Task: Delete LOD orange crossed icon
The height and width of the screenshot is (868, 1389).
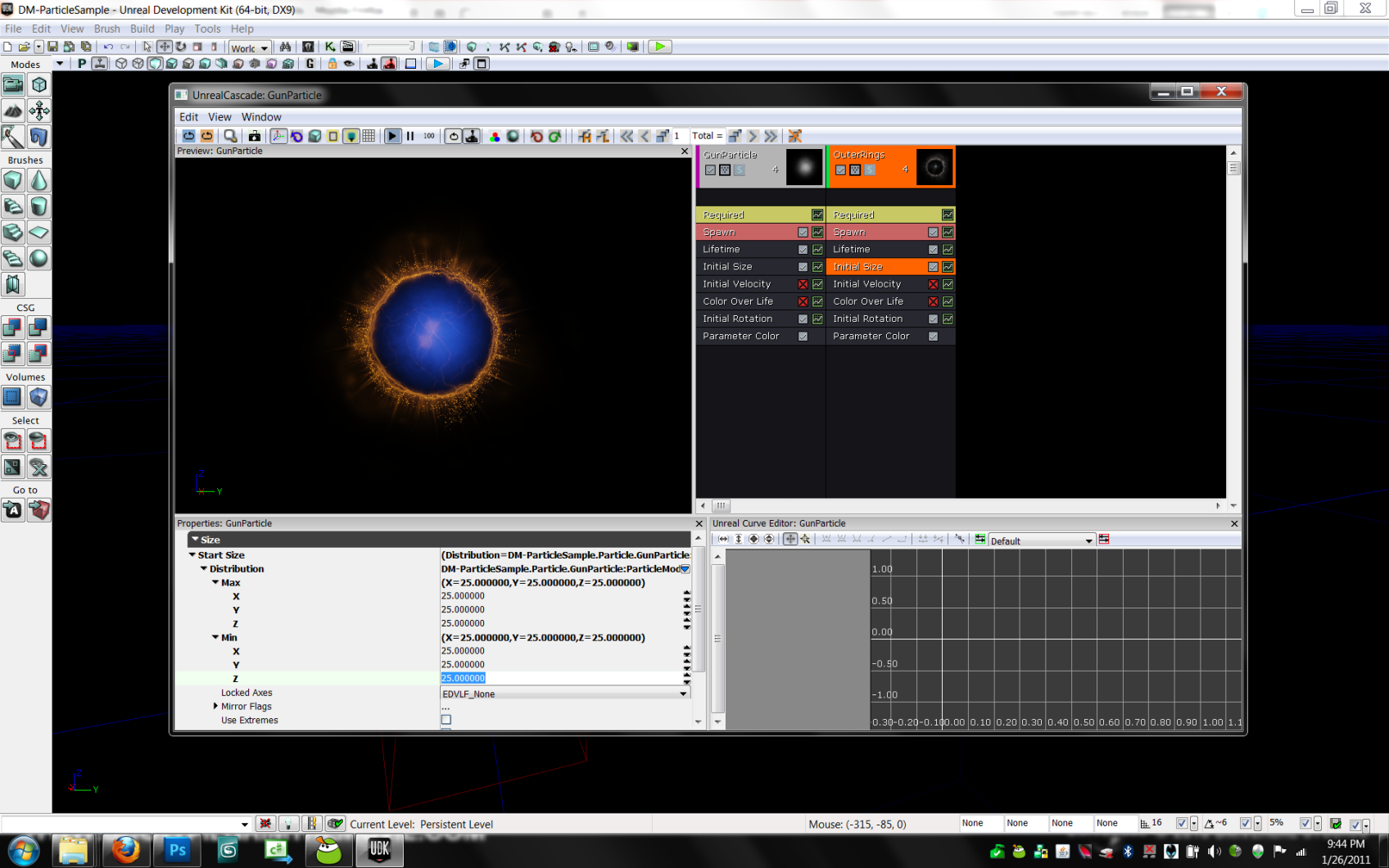Action: click(794, 136)
